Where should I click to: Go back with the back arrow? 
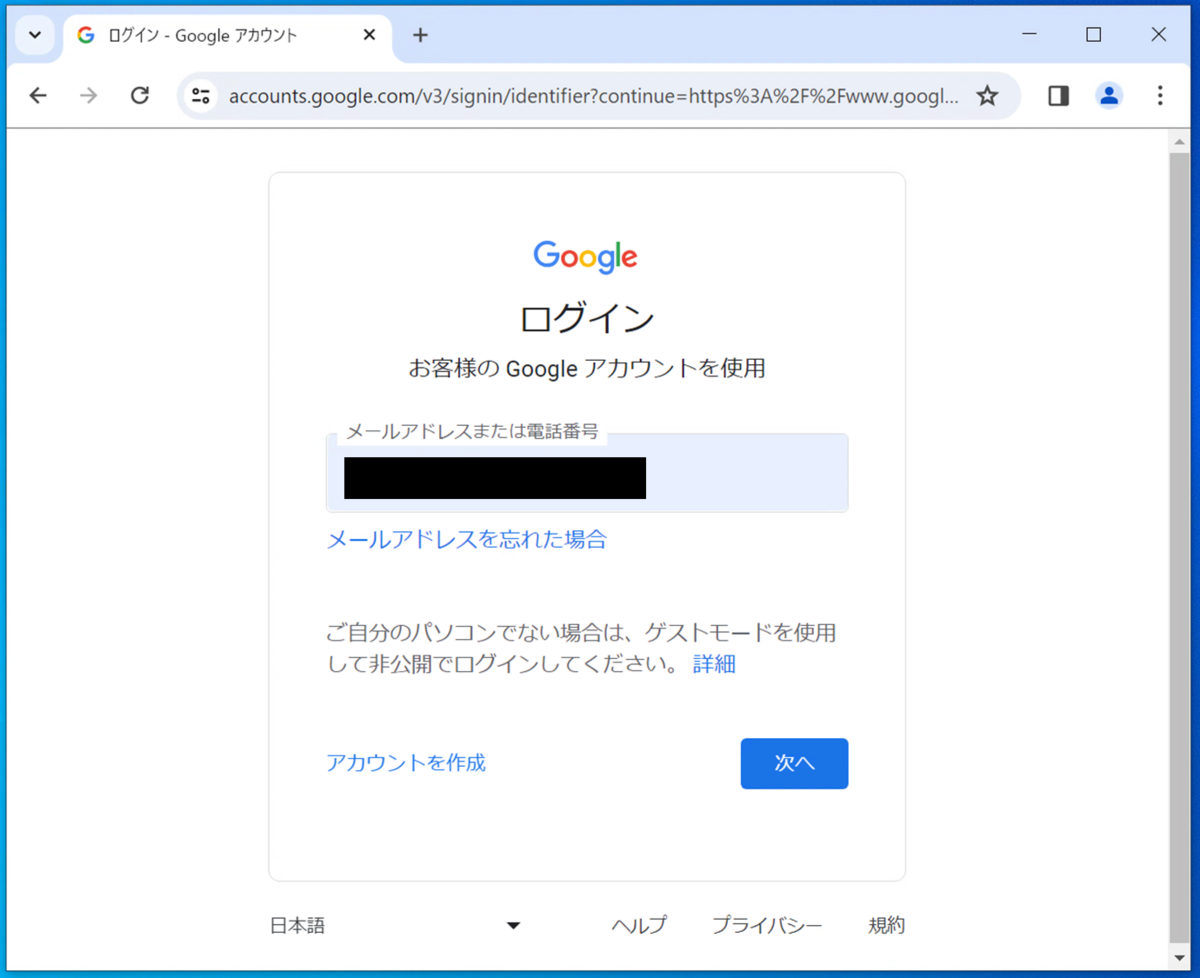[38, 95]
